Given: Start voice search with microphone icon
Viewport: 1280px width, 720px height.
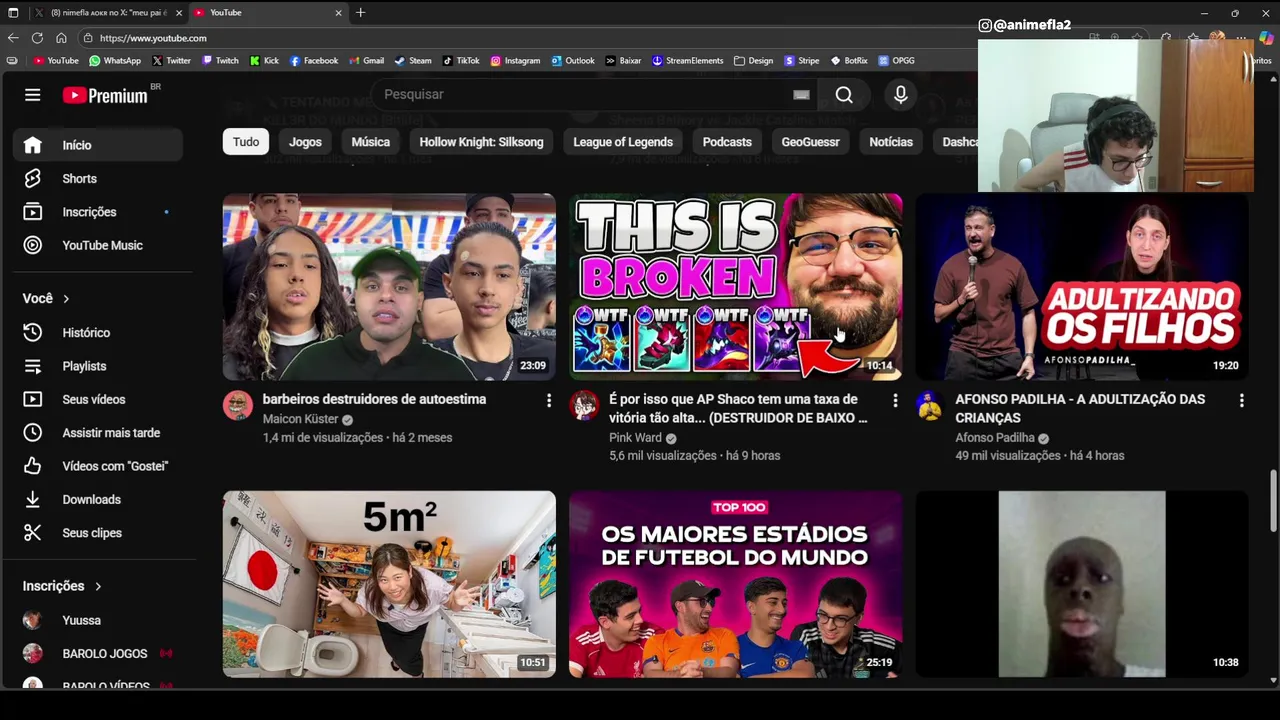Looking at the screenshot, I should point(900,94).
